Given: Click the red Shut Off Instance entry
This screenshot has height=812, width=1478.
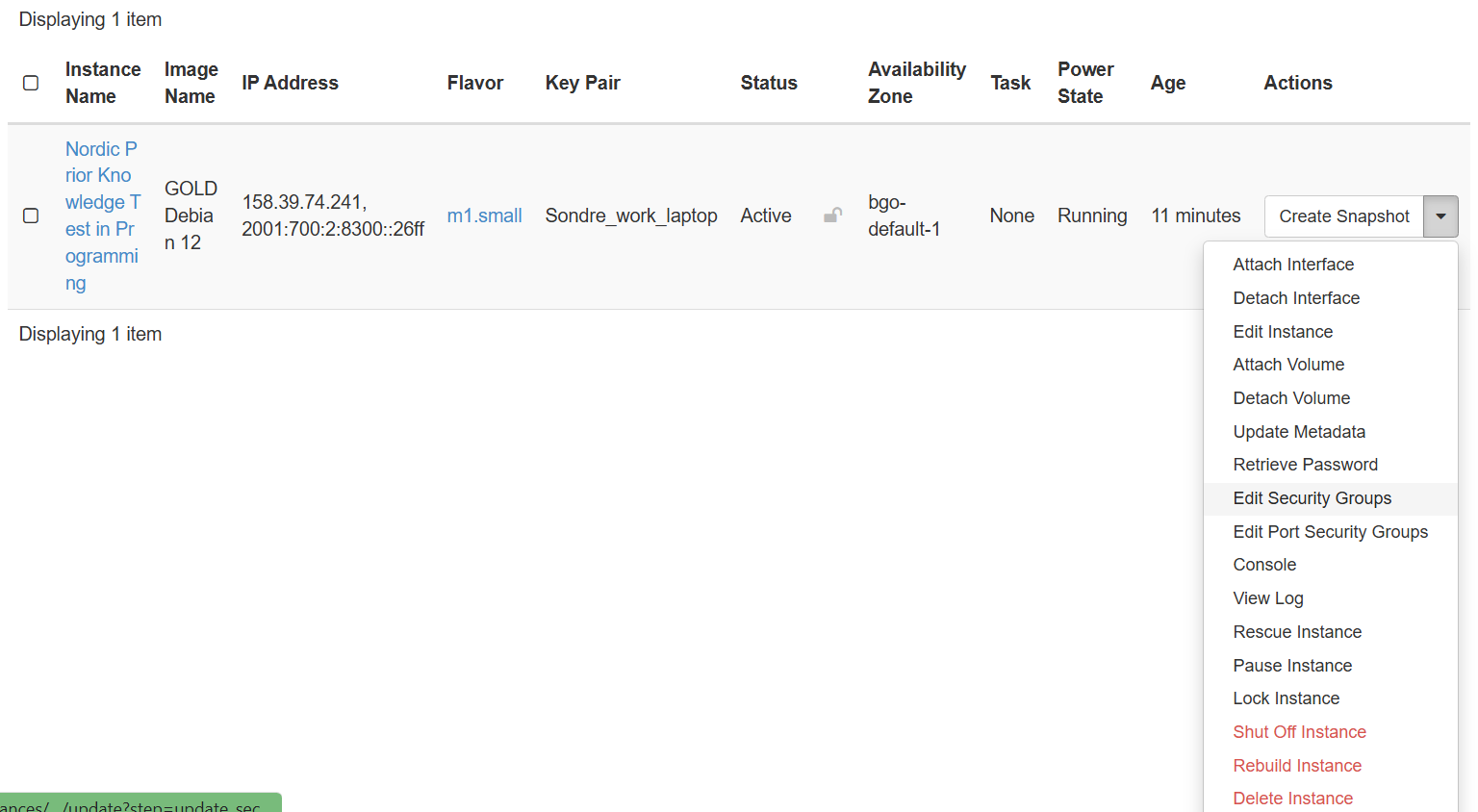Looking at the screenshot, I should 1299,732.
